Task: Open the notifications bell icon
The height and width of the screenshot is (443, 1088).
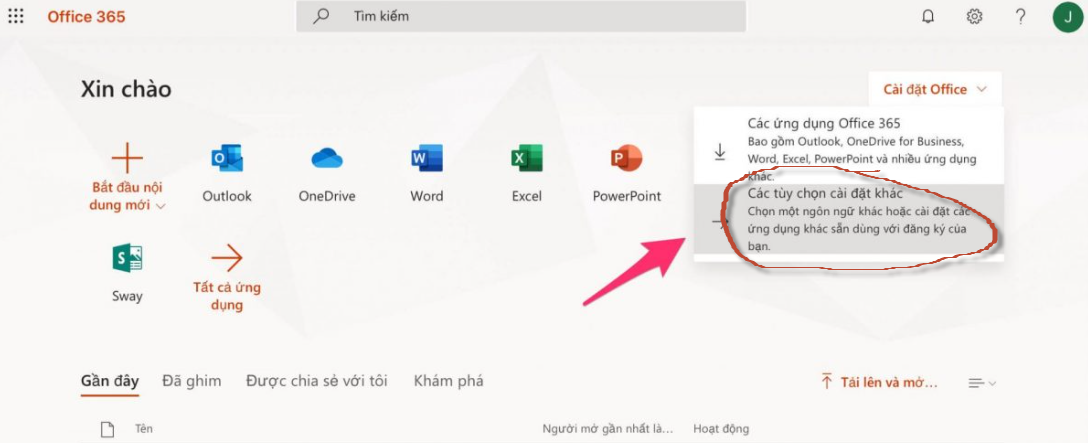Action: [928, 16]
